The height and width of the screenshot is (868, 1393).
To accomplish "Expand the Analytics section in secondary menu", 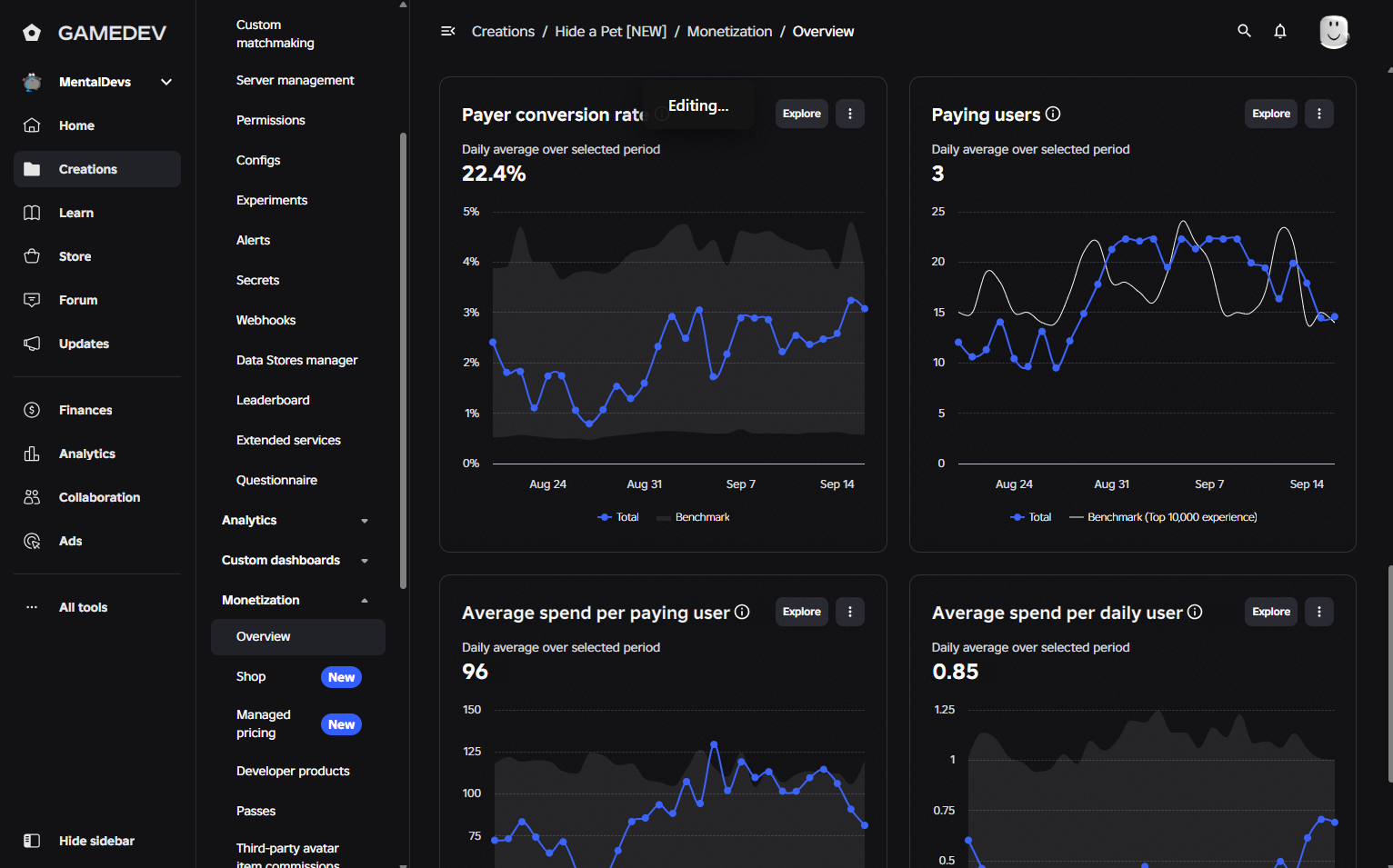I will 365,521.
